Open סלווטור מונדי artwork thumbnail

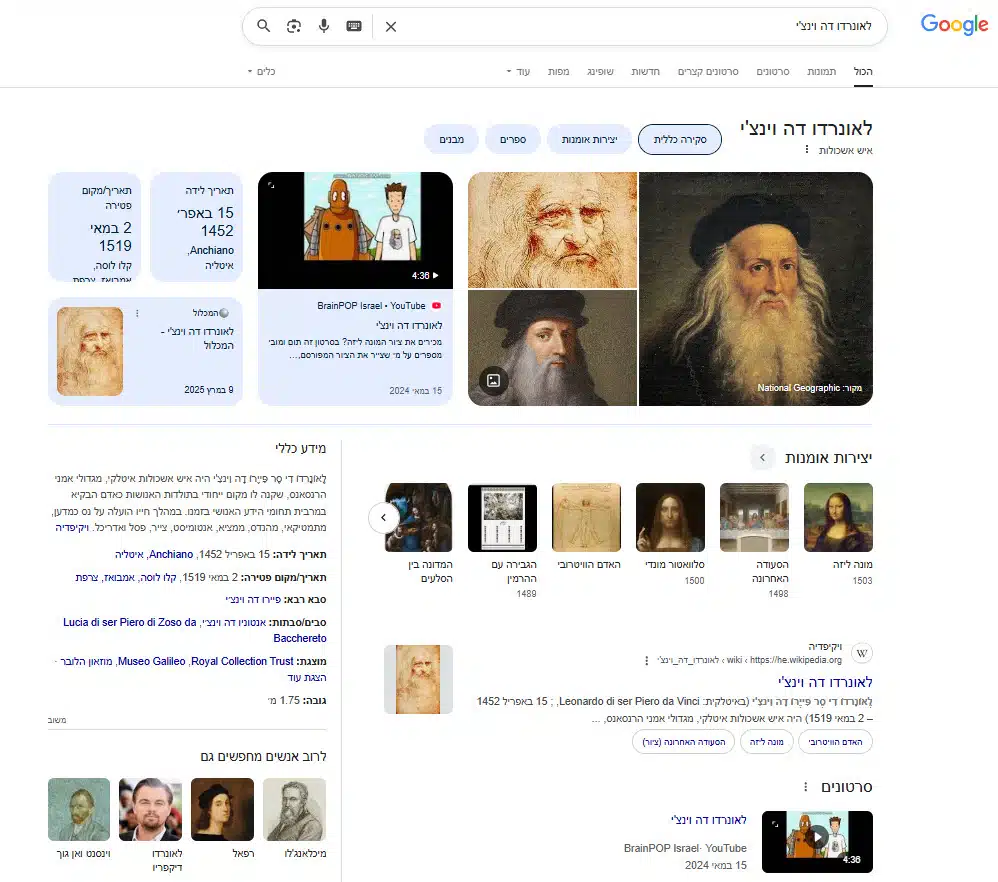pyautogui.click(x=670, y=517)
